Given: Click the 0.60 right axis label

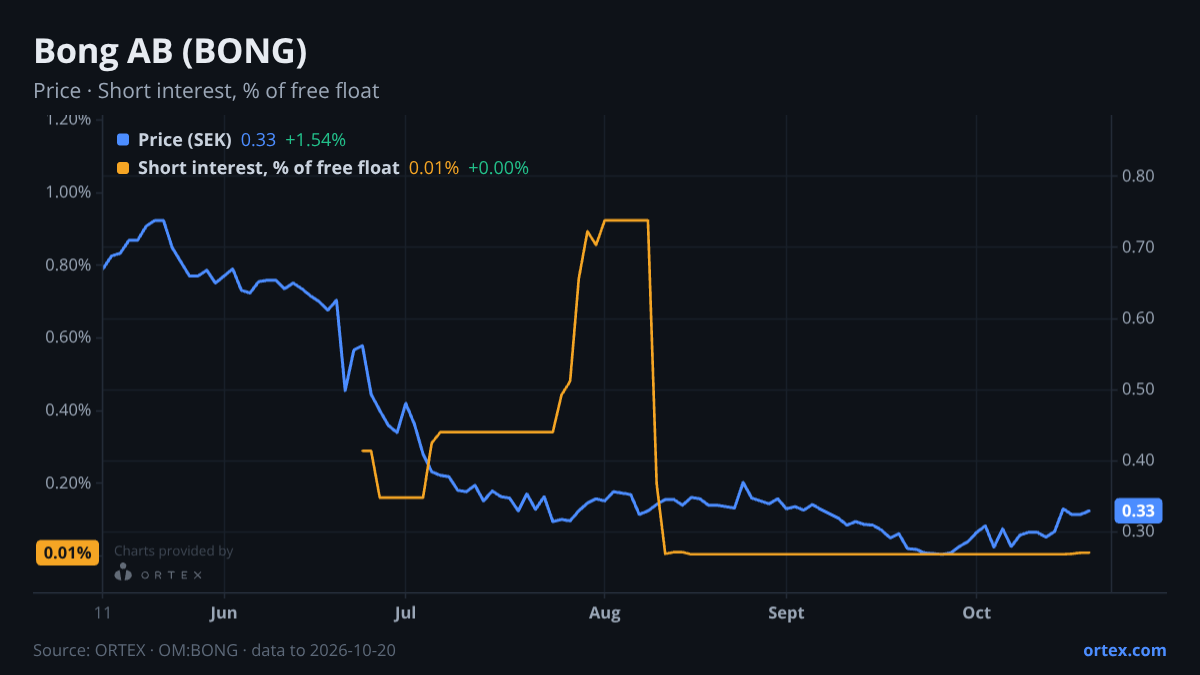Looking at the screenshot, I should 1138,318.
